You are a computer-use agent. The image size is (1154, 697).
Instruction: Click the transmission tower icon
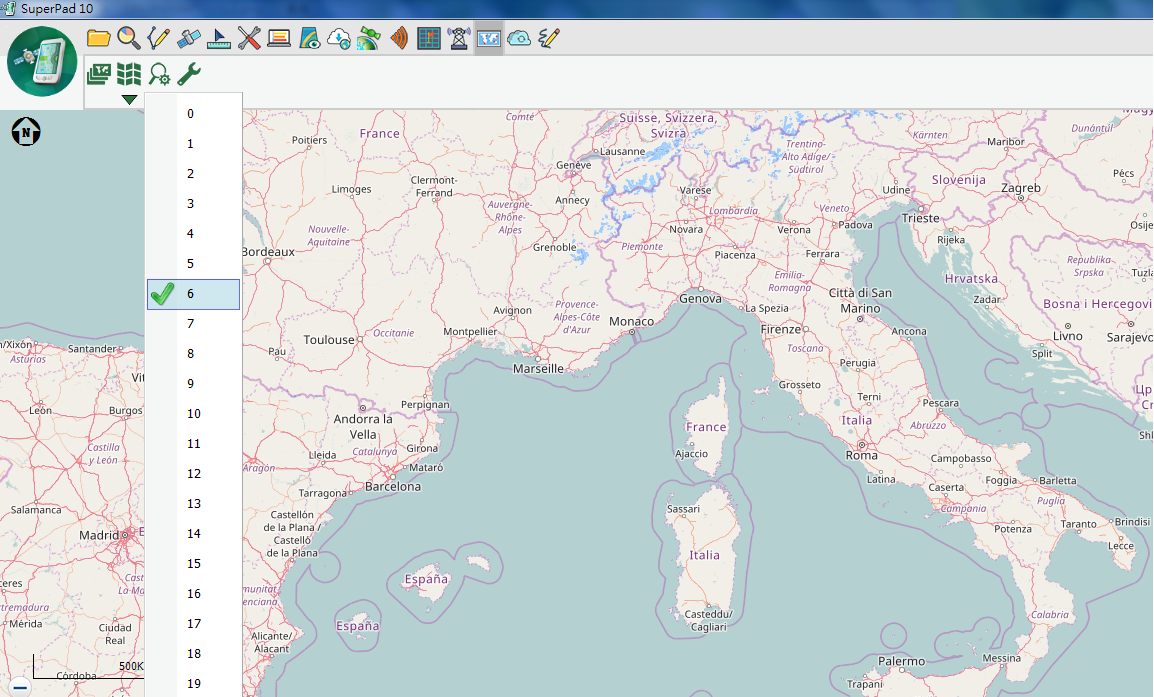(x=459, y=38)
